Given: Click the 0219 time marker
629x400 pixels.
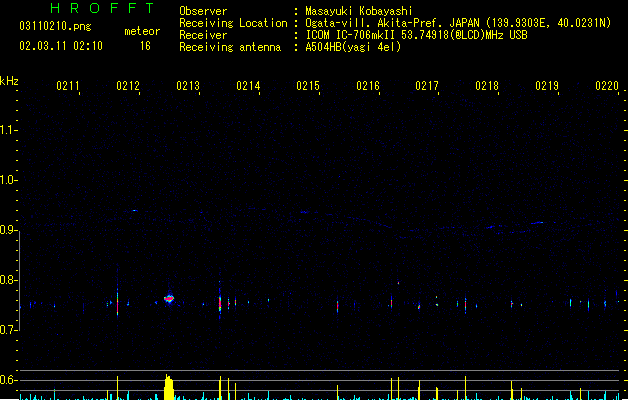Looking at the screenshot, I should 547,86.
